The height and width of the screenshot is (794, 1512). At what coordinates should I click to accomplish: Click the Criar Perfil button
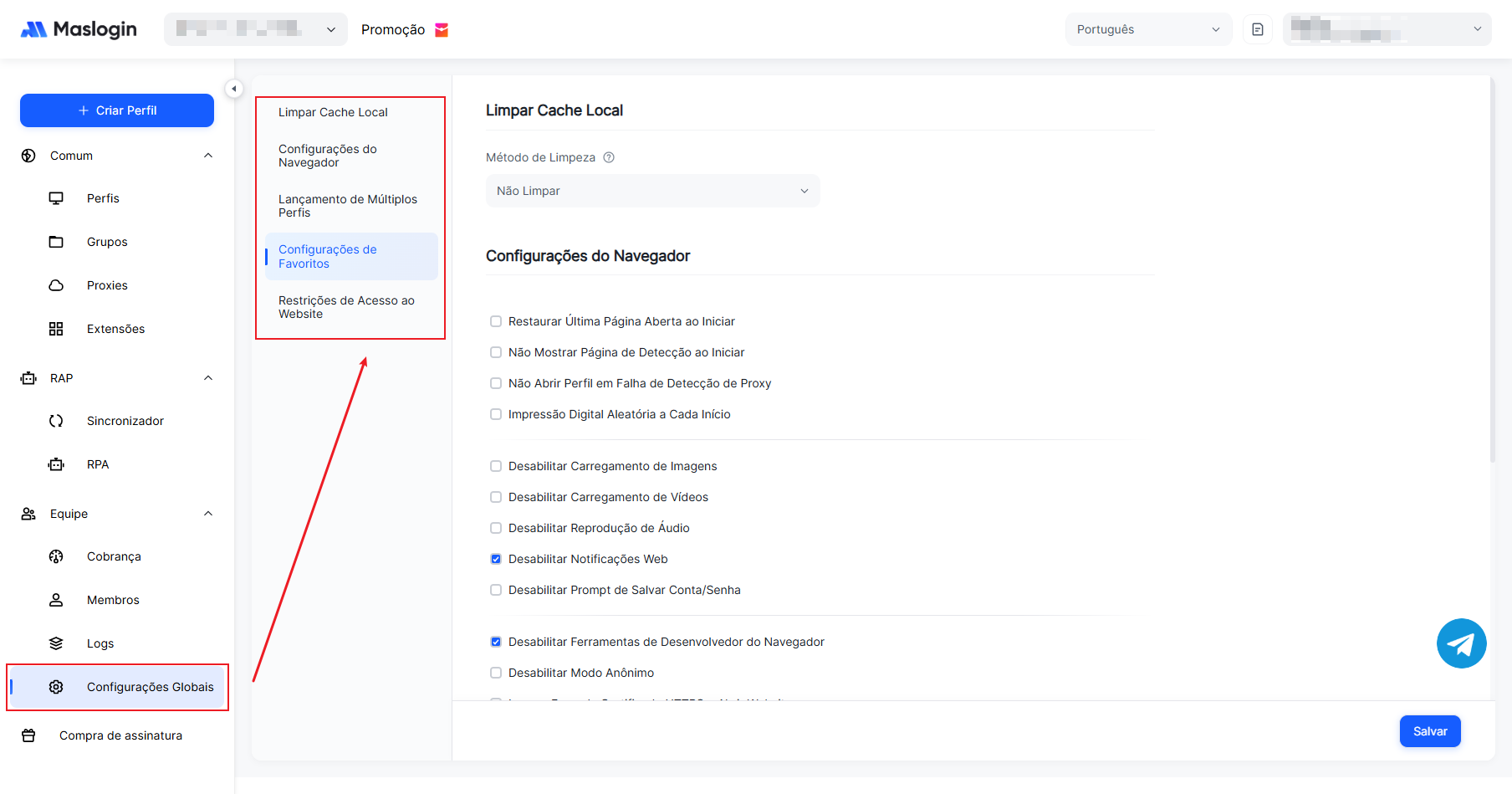pyautogui.click(x=117, y=110)
